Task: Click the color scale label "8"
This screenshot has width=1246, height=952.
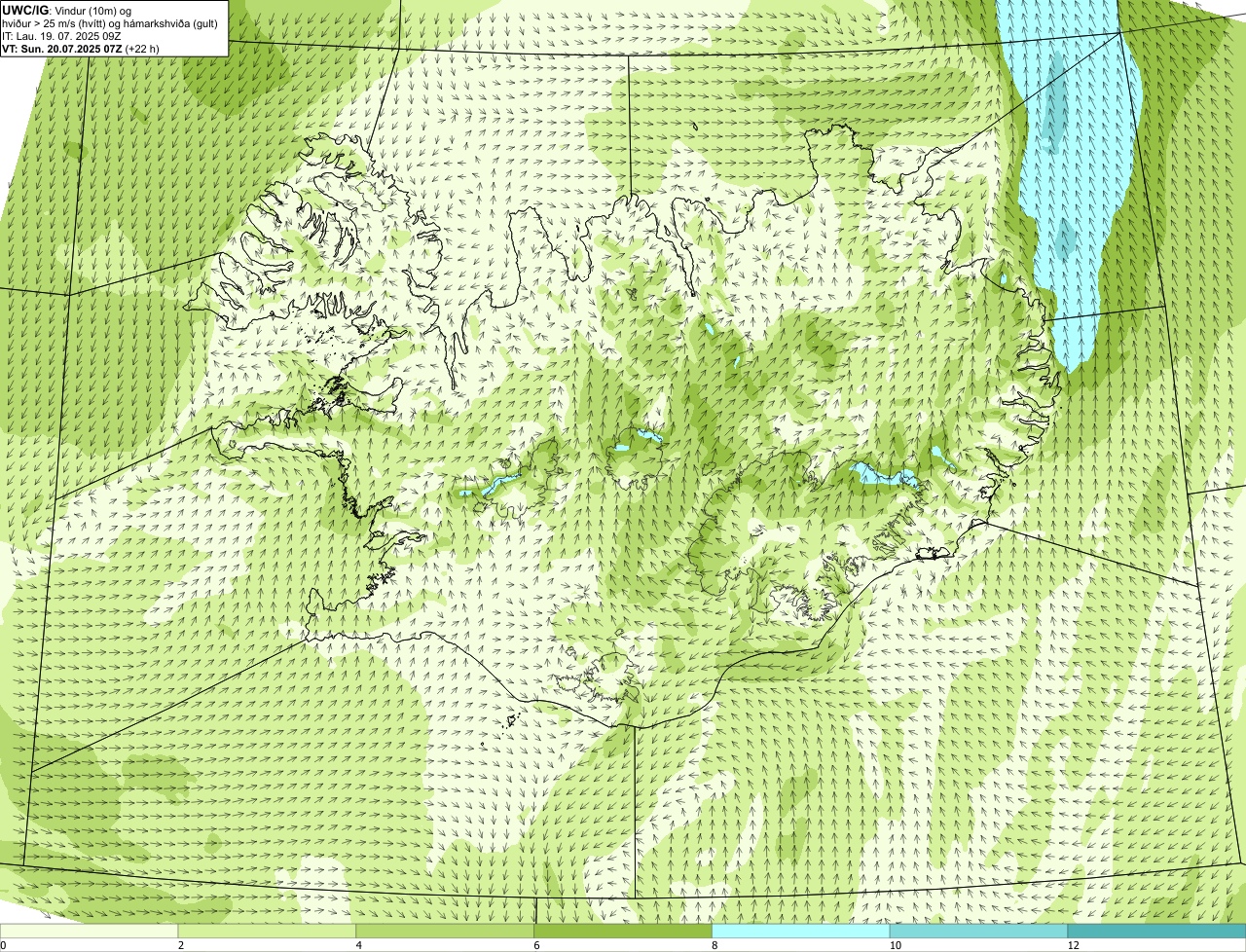Action: point(715,945)
